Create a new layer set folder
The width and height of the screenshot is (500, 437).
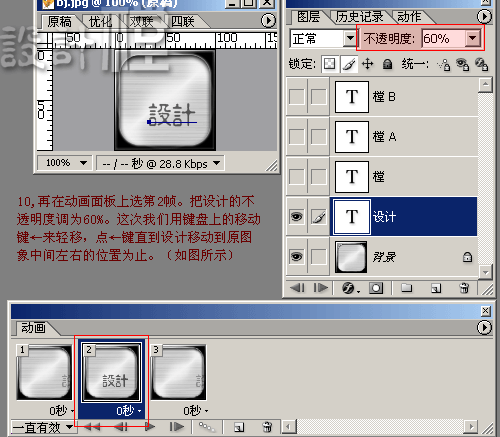click(x=406, y=287)
